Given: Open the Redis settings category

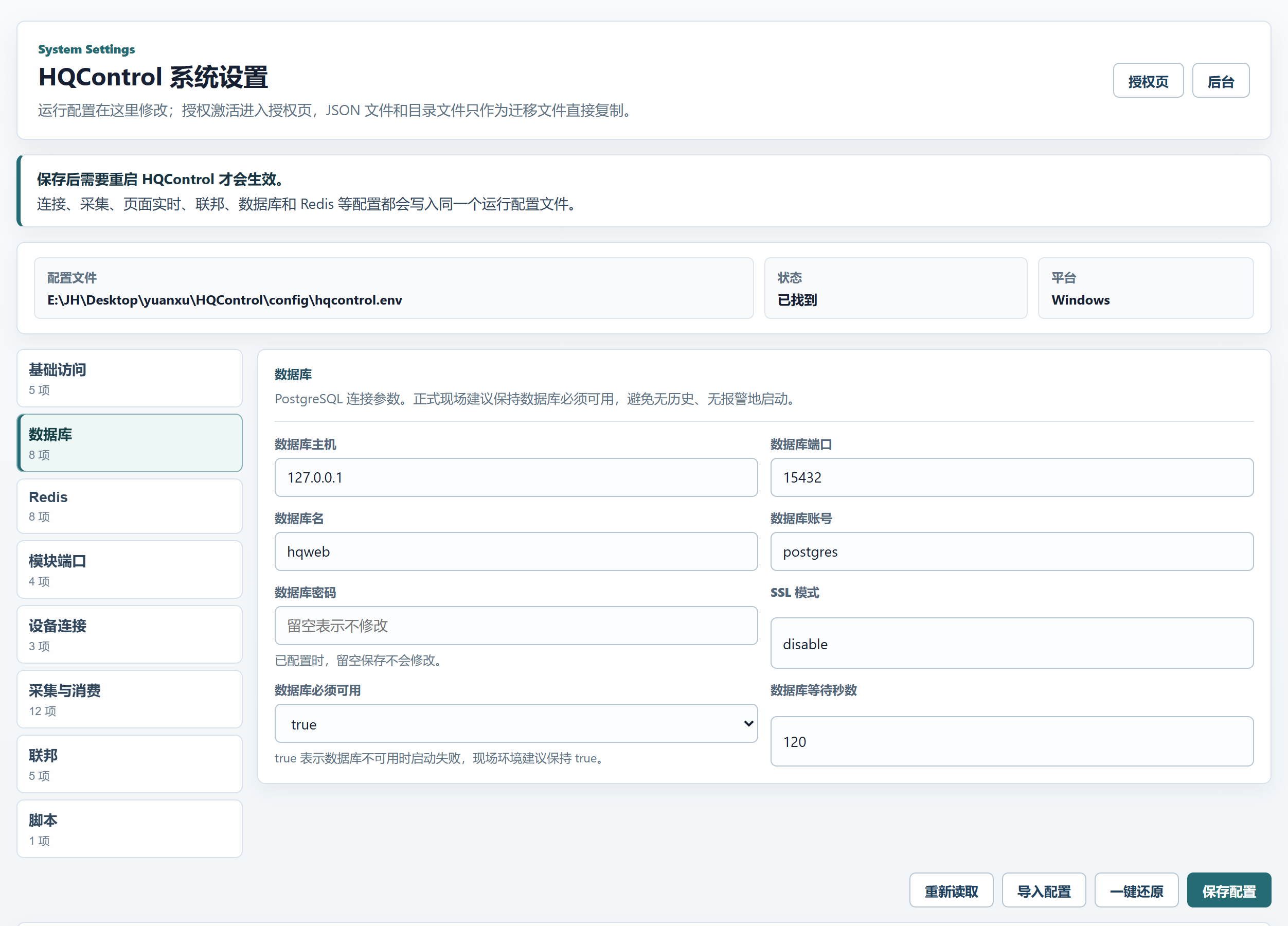Looking at the screenshot, I should (130, 506).
